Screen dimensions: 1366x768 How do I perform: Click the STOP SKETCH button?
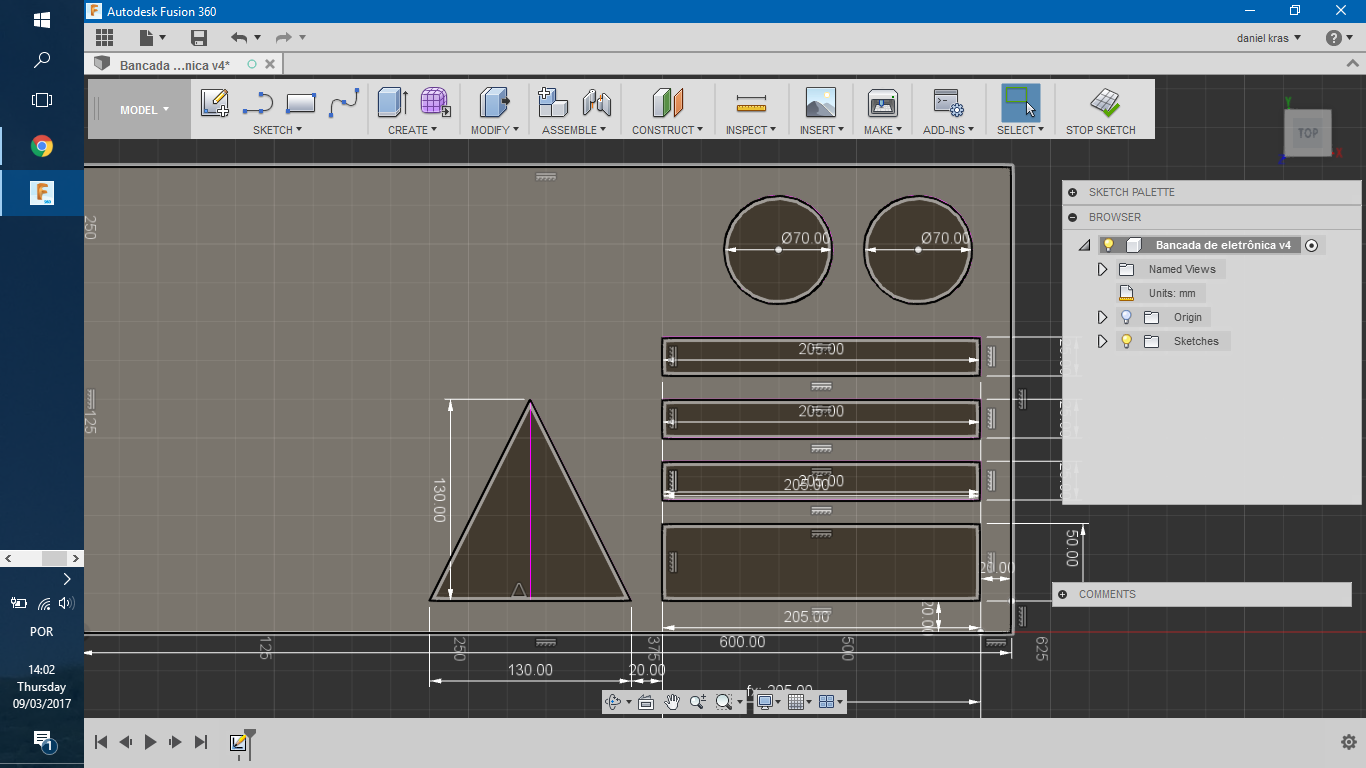click(1101, 109)
